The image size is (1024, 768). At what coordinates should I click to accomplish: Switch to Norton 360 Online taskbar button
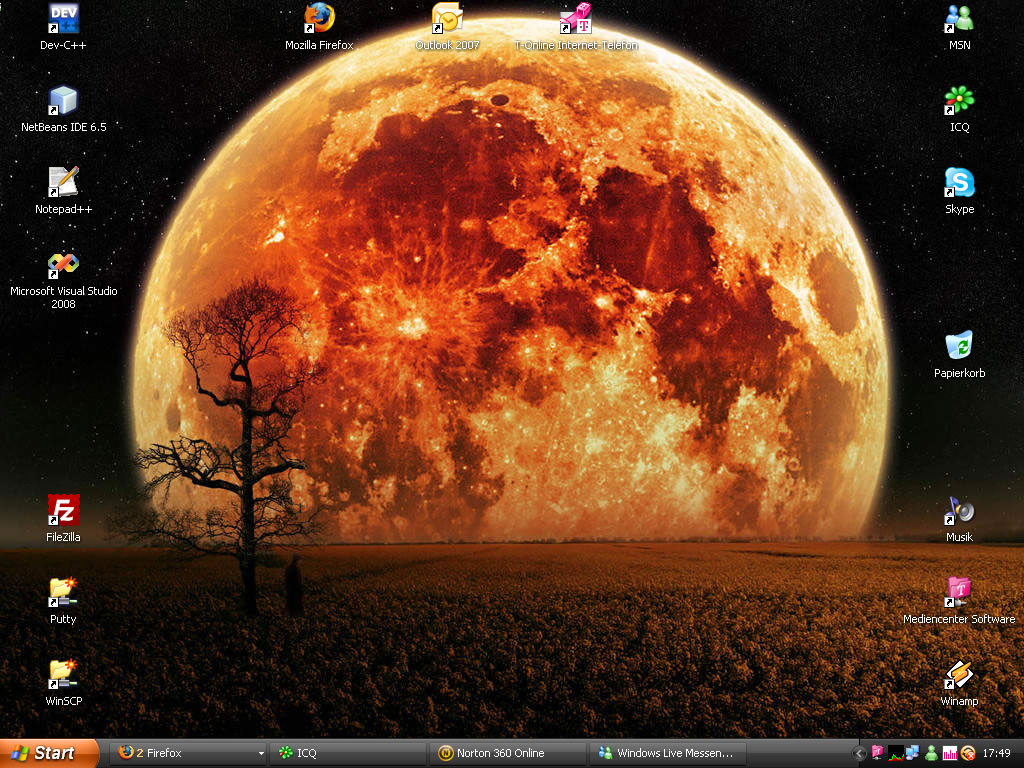508,753
